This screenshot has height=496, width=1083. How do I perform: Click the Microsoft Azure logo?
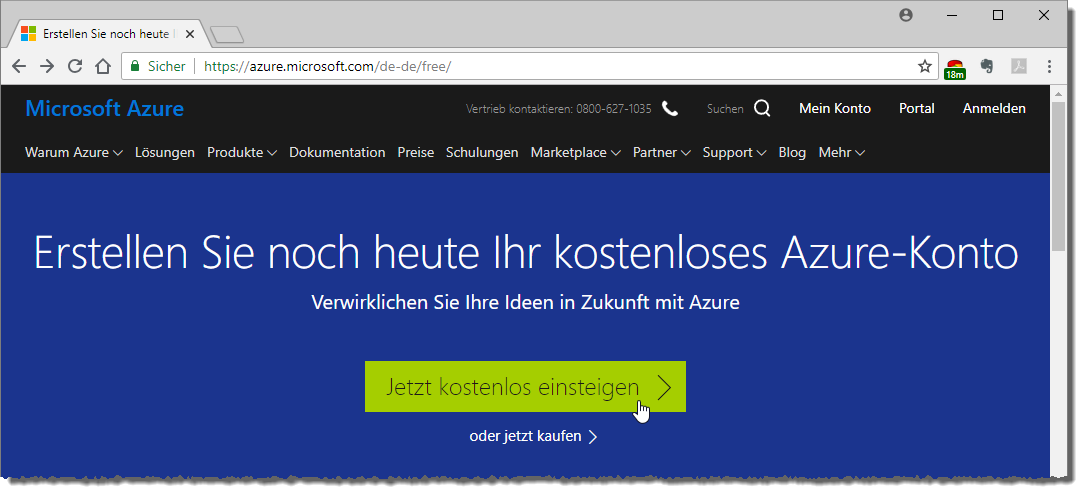[104, 108]
